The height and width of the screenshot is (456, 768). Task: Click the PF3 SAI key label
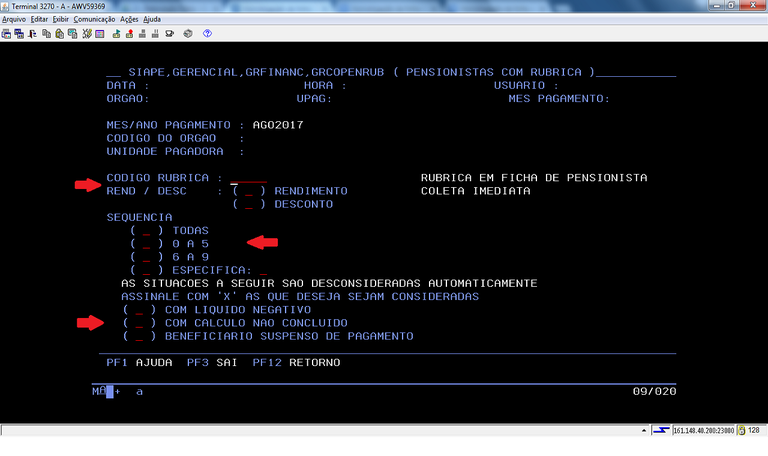point(212,363)
